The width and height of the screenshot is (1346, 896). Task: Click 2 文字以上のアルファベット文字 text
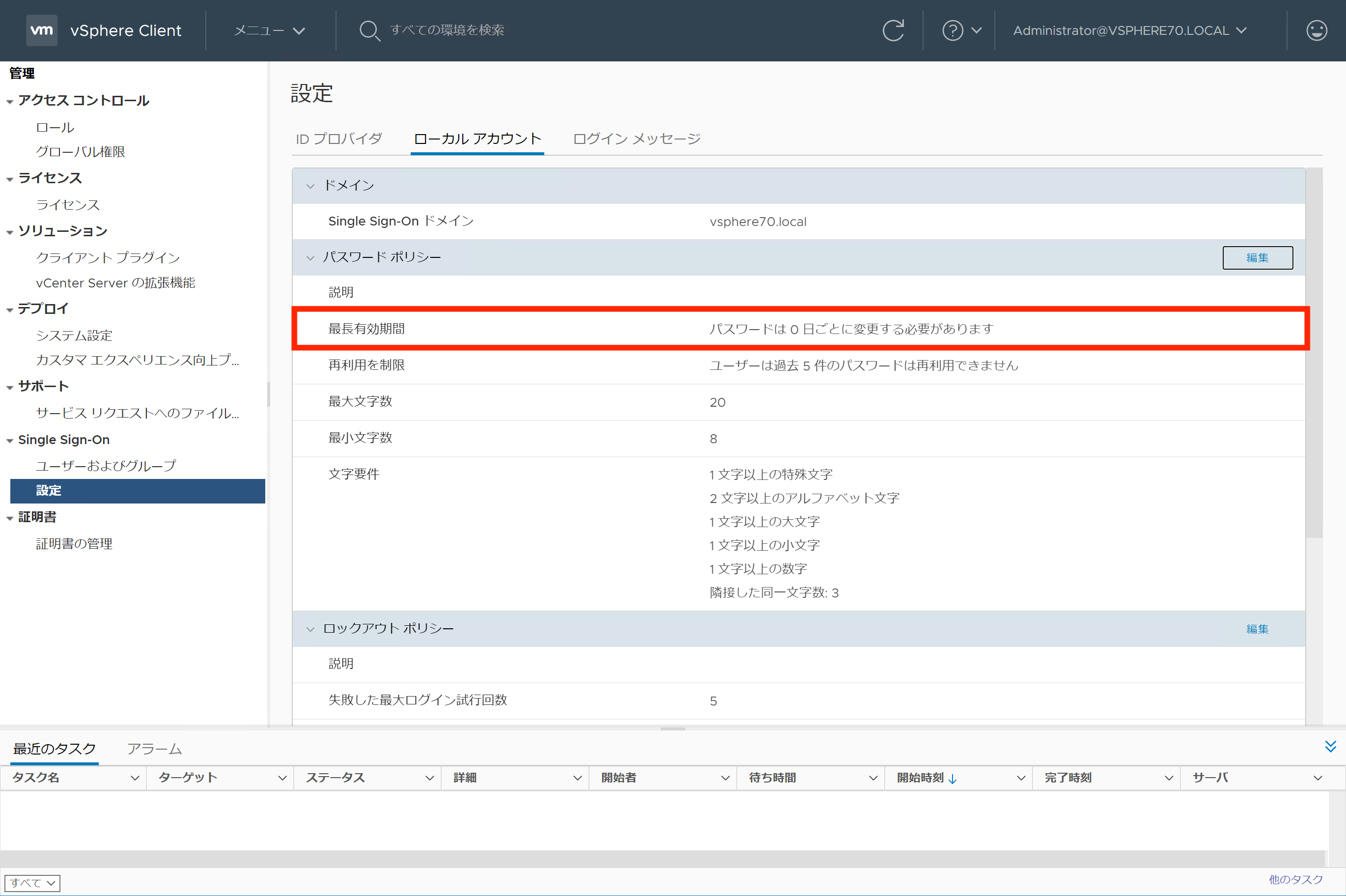(804, 498)
